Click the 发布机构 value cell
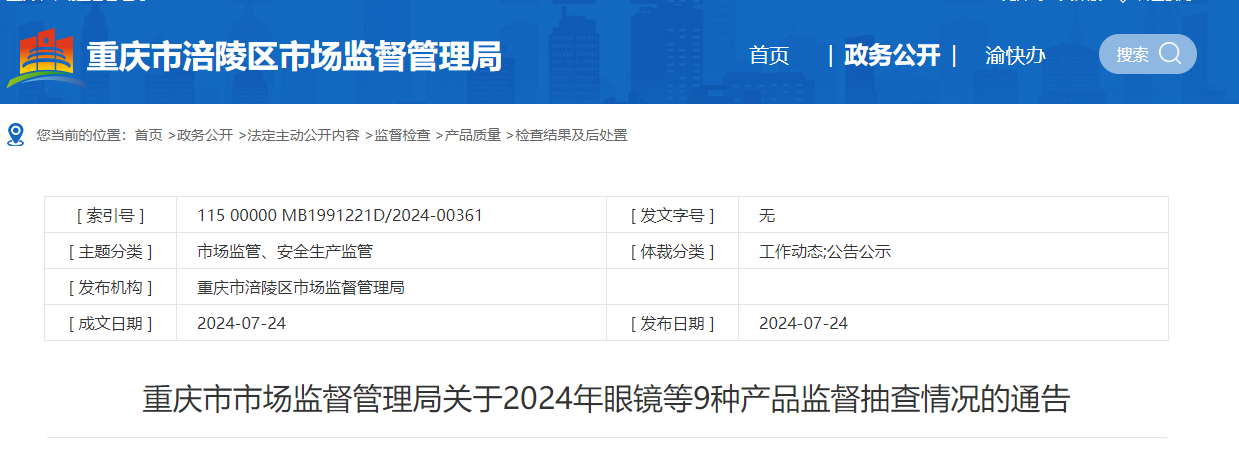This screenshot has width=1239, height=458. 300,287
